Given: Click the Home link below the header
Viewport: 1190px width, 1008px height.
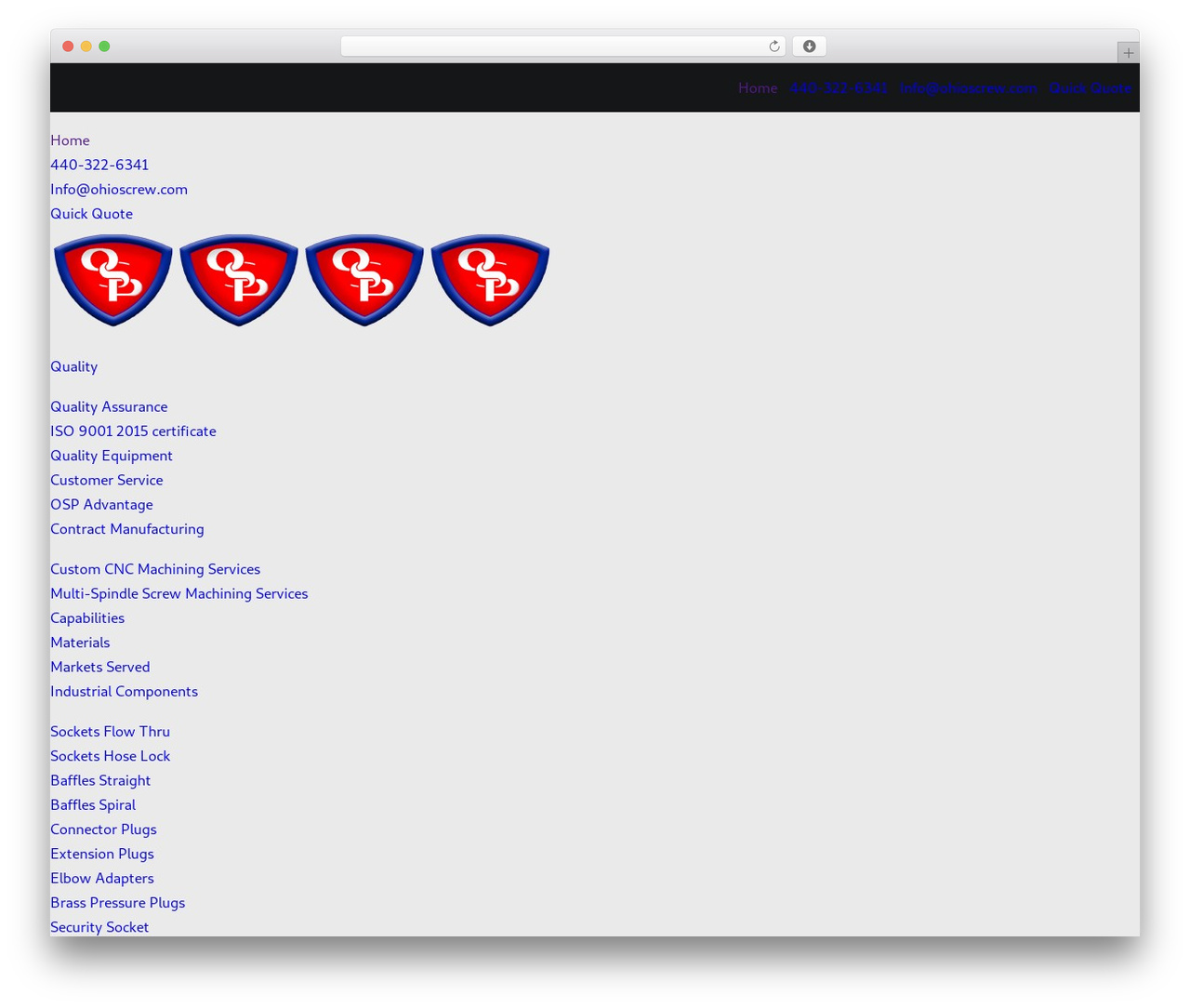Looking at the screenshot, I should 70,140.
